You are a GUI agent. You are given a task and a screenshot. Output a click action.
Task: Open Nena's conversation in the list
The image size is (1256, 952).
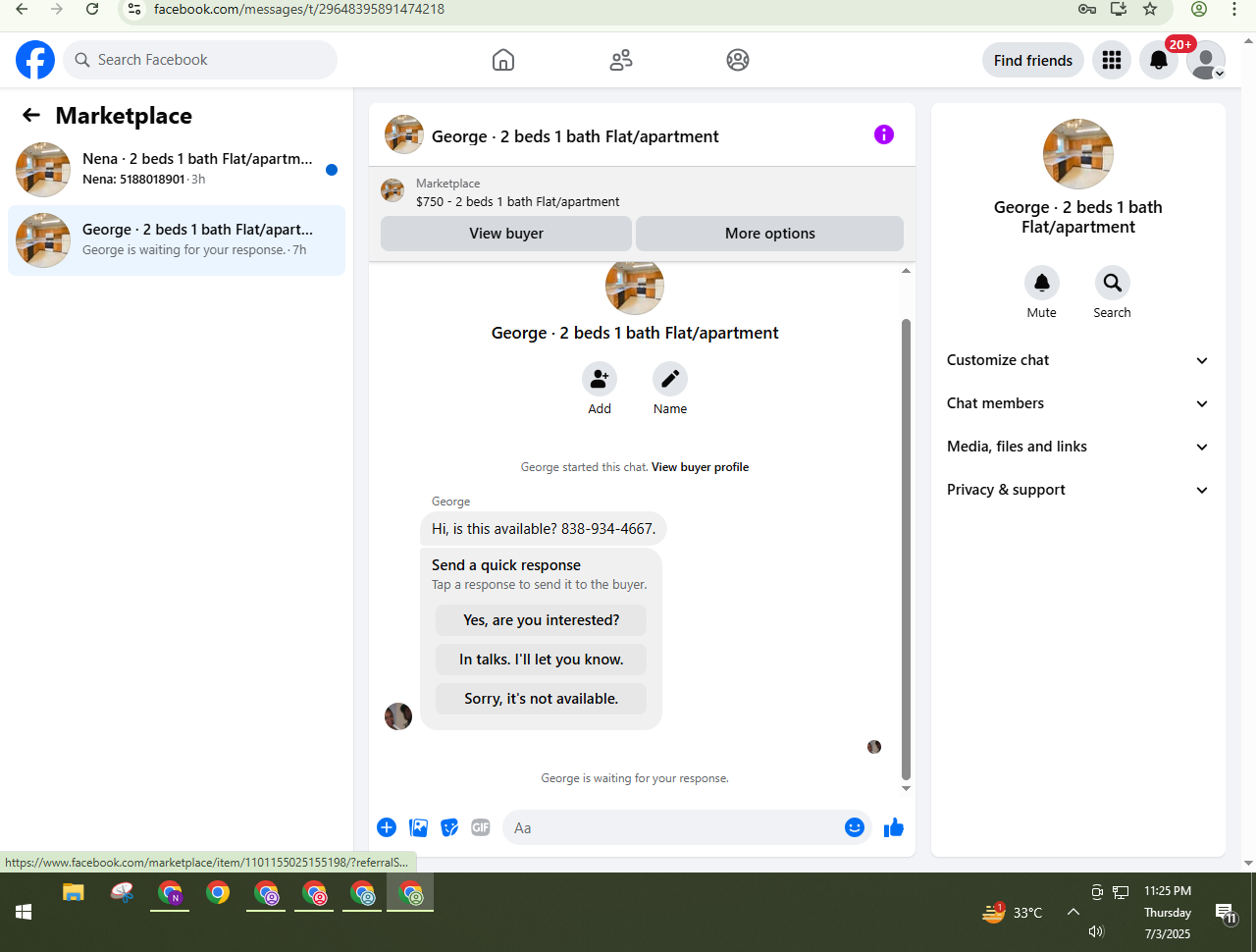point(177,169)
